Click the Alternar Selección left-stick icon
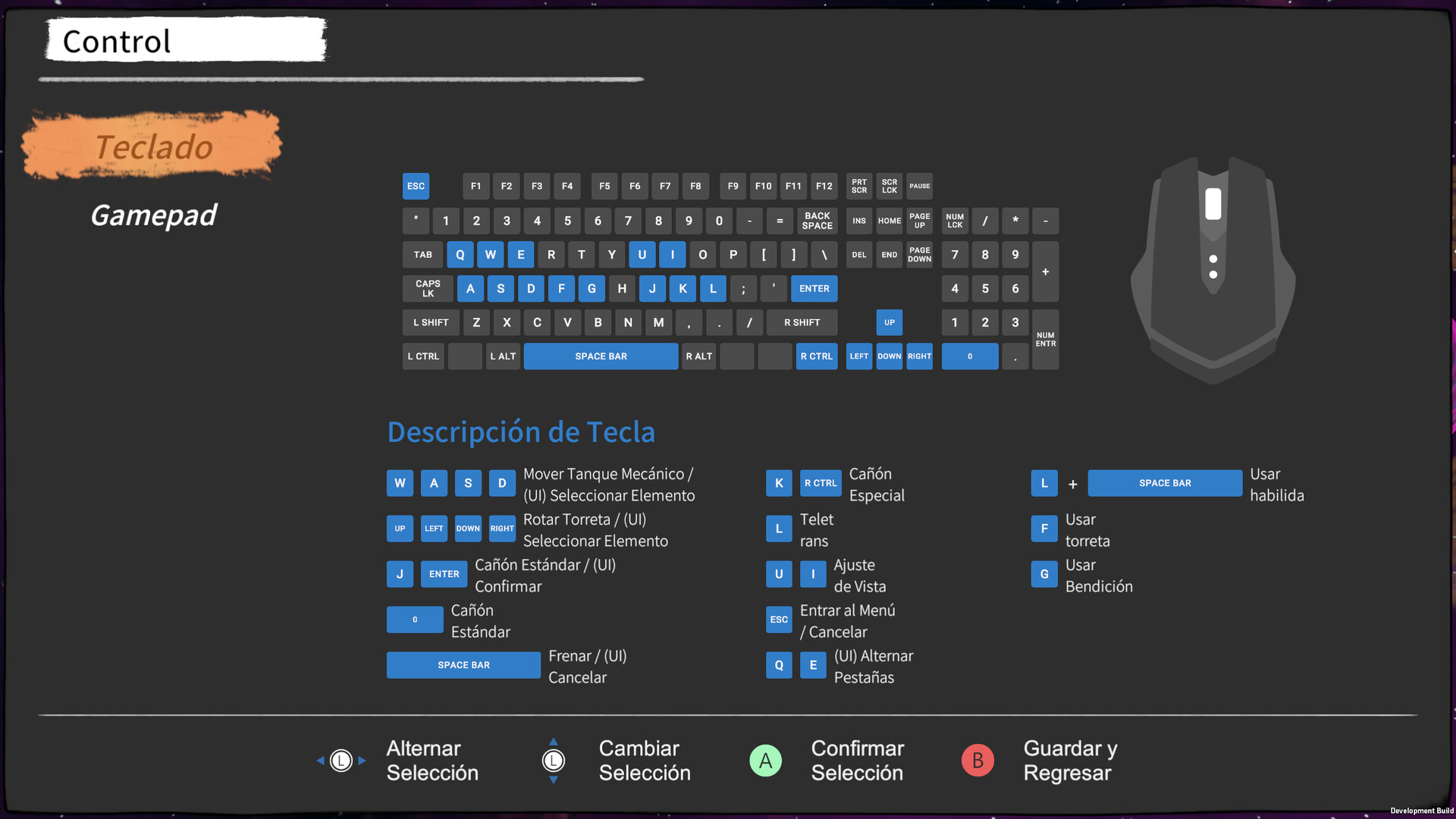The height and width of the screenshot is (819, 1456). pyautogui.click(x=341, y=760)
